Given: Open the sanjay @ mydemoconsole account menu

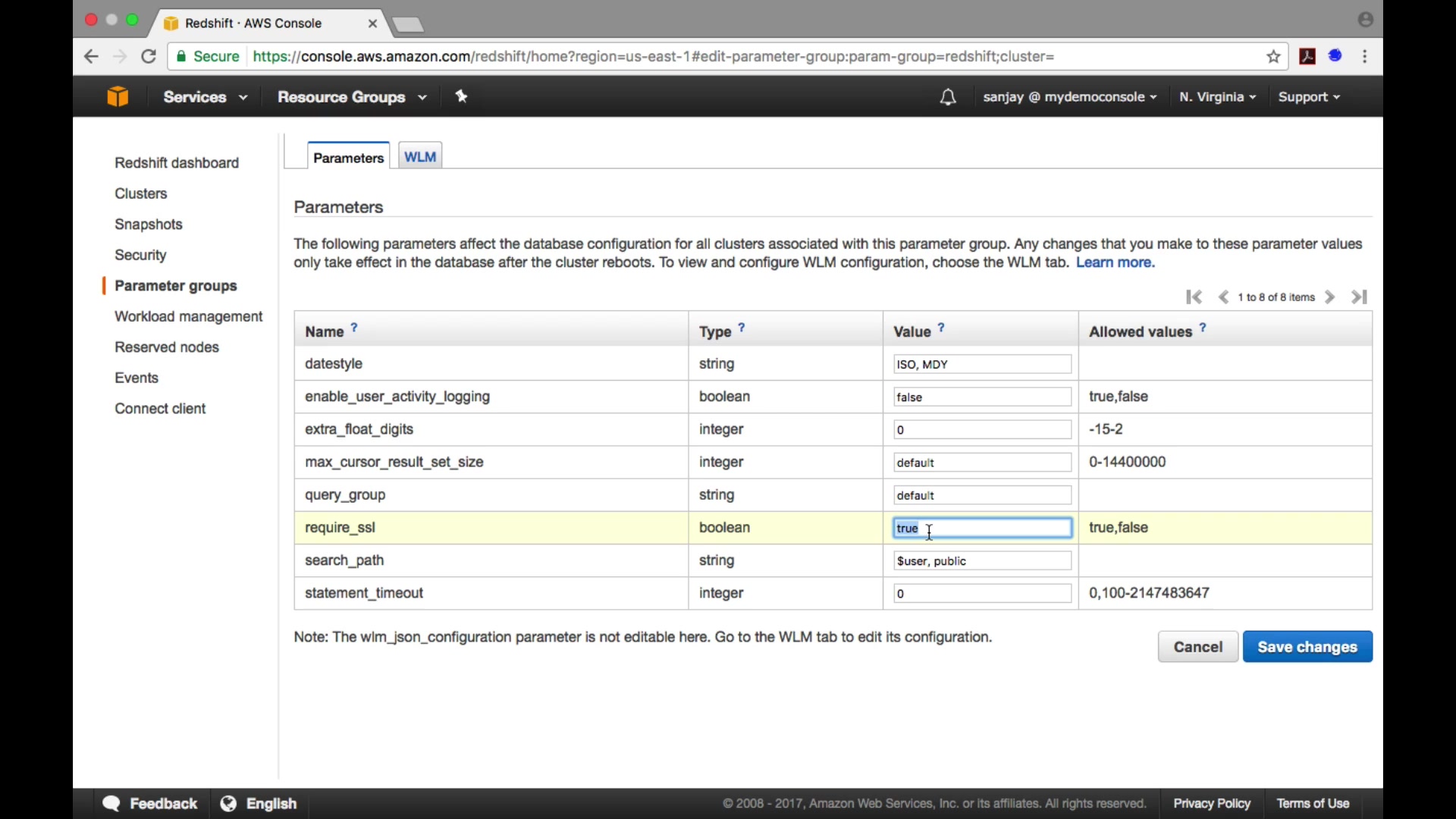Looking at the screenshot, I should 1069,97.
